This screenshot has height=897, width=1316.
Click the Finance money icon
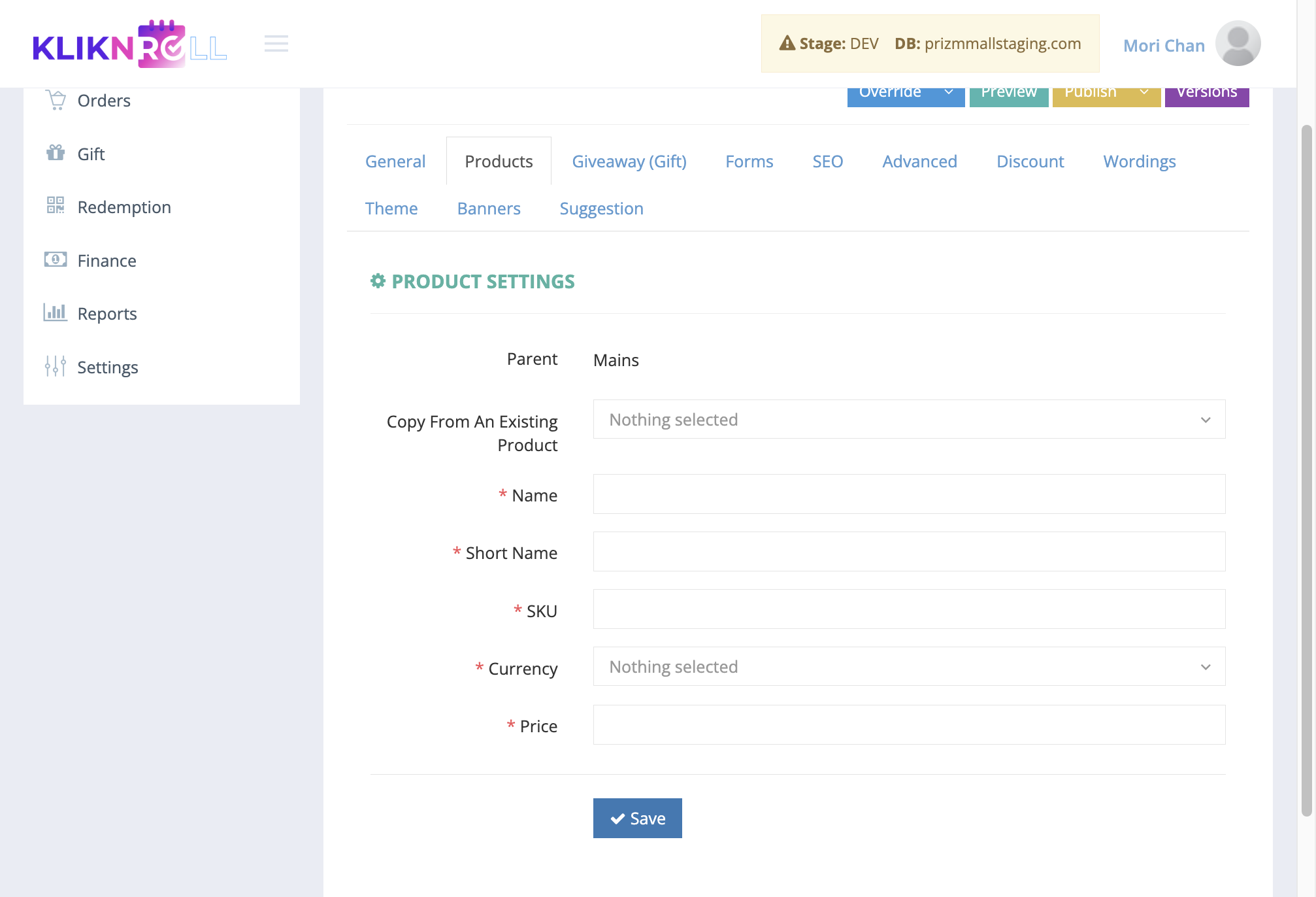pos(56,260)
